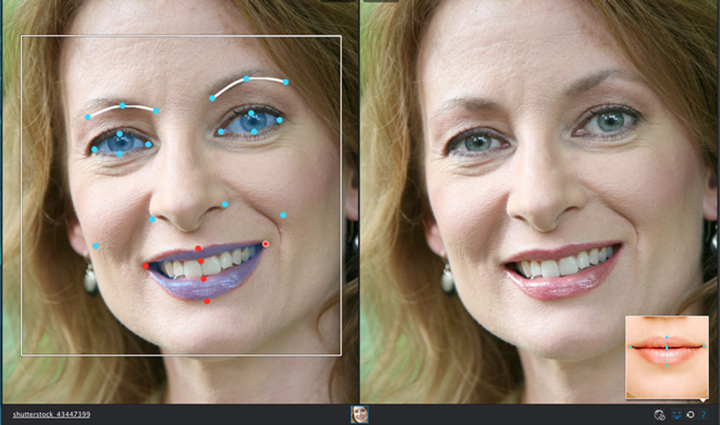Select the top upper-lip center red point

pos(199,248)
